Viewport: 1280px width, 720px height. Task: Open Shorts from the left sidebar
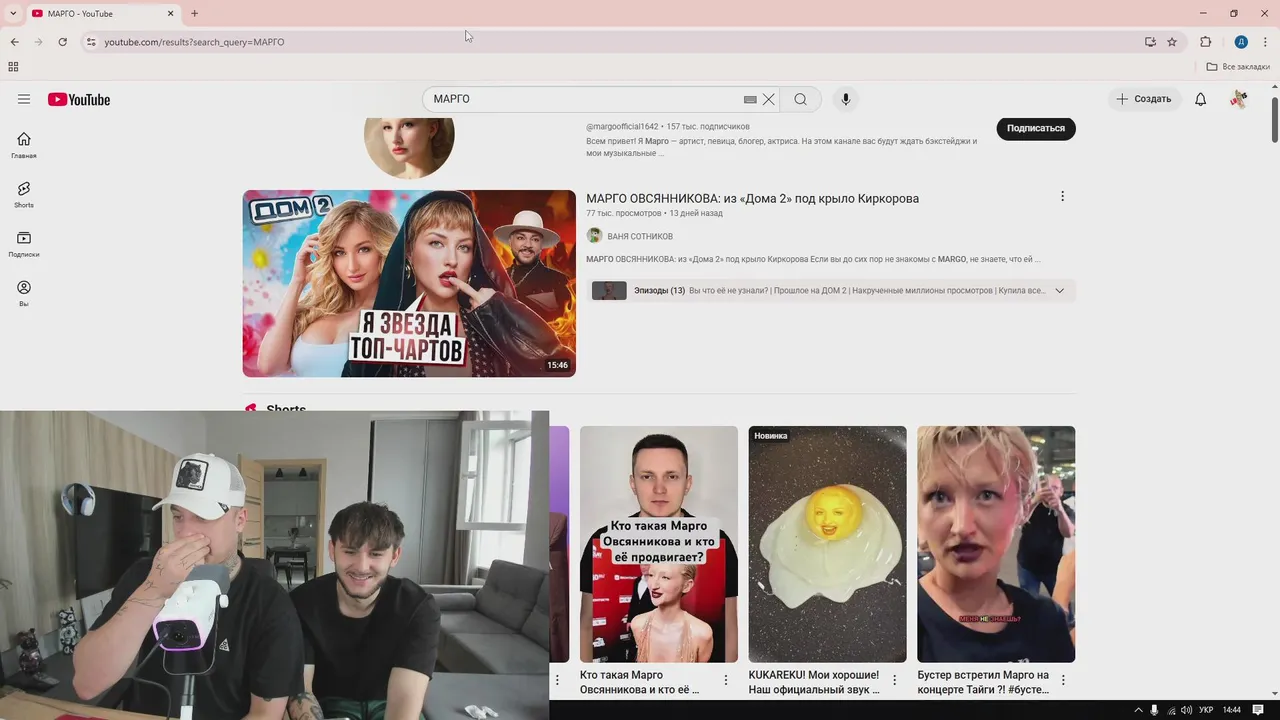24,194
